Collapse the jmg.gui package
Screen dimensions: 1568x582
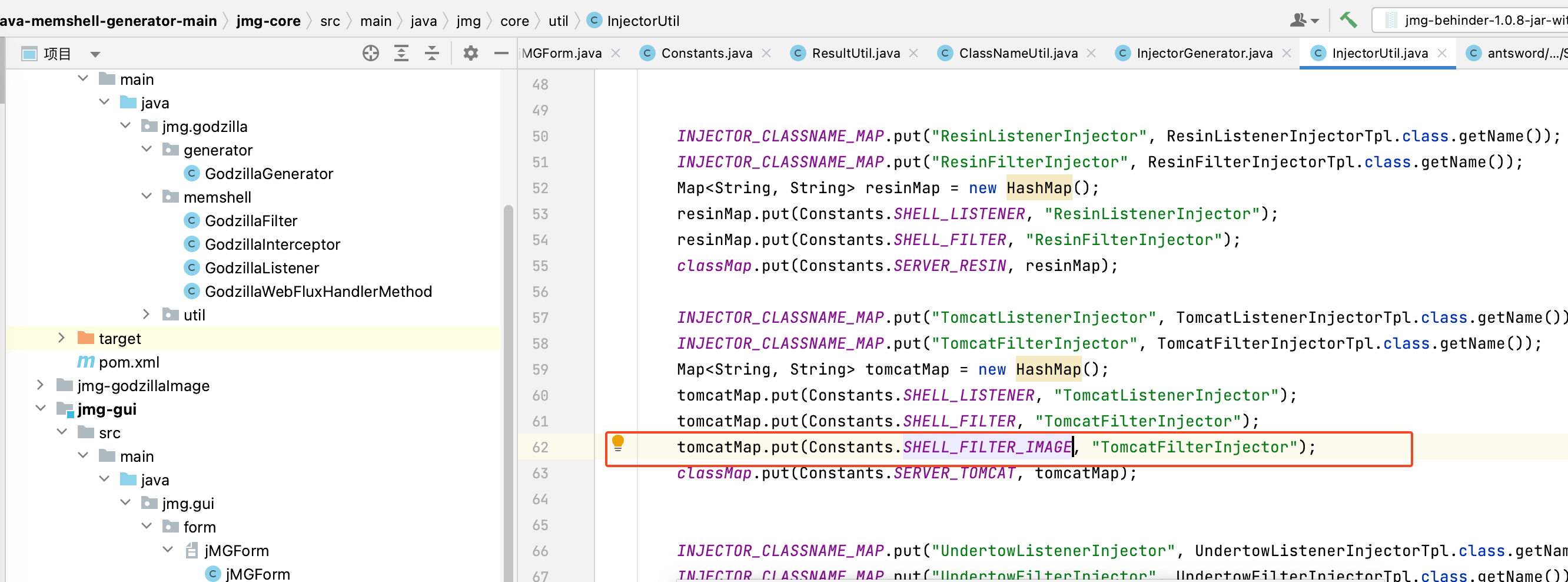click(125, 502)
